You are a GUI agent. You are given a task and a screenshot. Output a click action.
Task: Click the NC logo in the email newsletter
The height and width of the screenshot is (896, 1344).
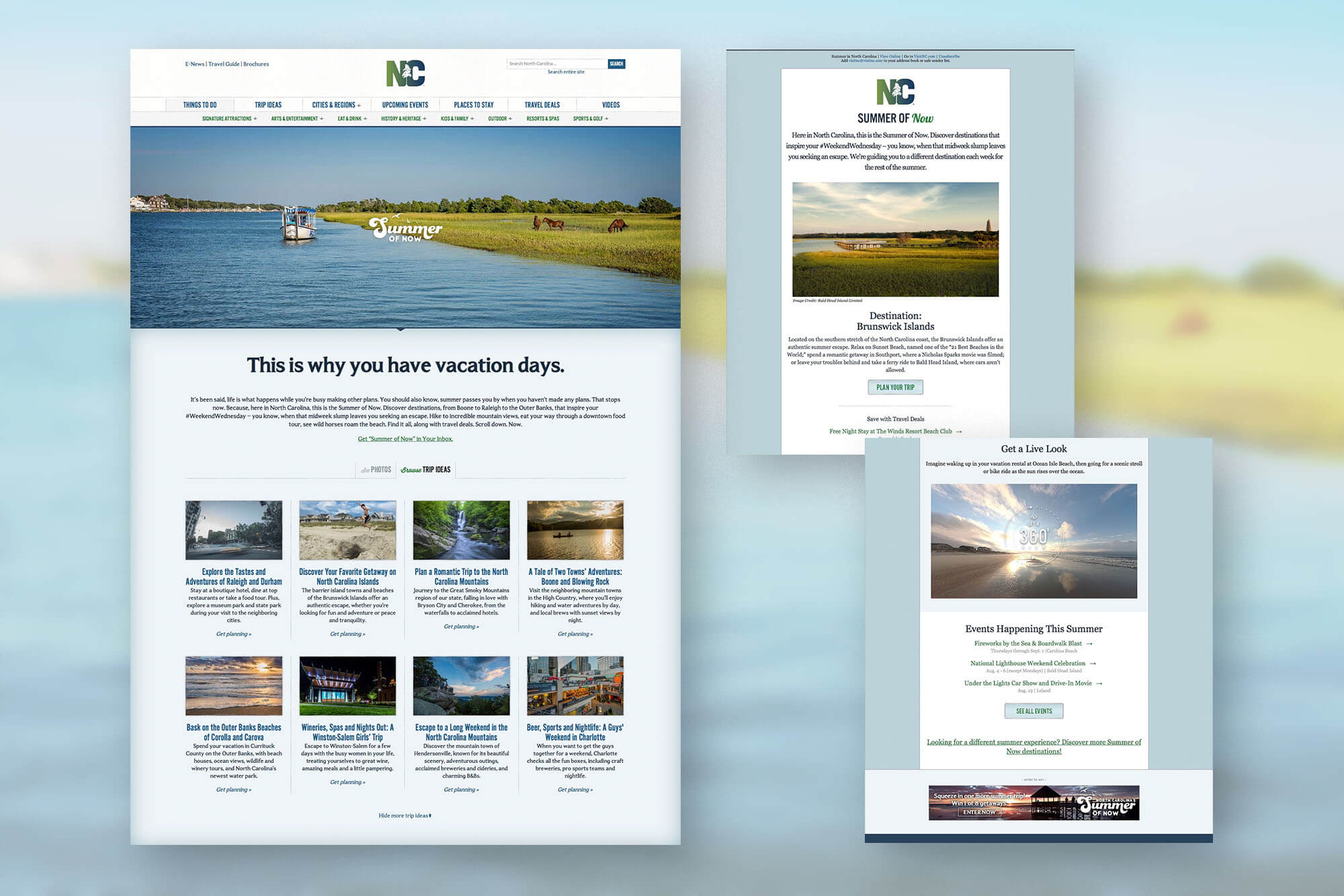tap(895, 92)
